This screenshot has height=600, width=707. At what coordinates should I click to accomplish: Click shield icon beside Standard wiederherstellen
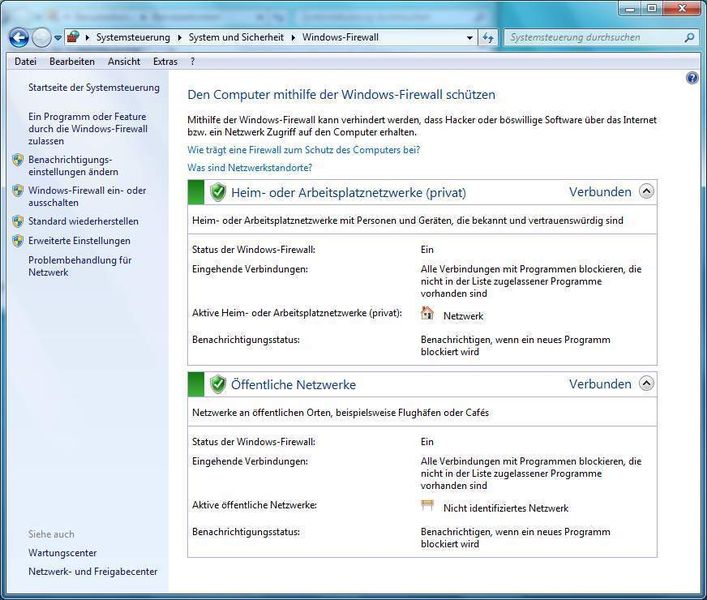tap(18, 221)
